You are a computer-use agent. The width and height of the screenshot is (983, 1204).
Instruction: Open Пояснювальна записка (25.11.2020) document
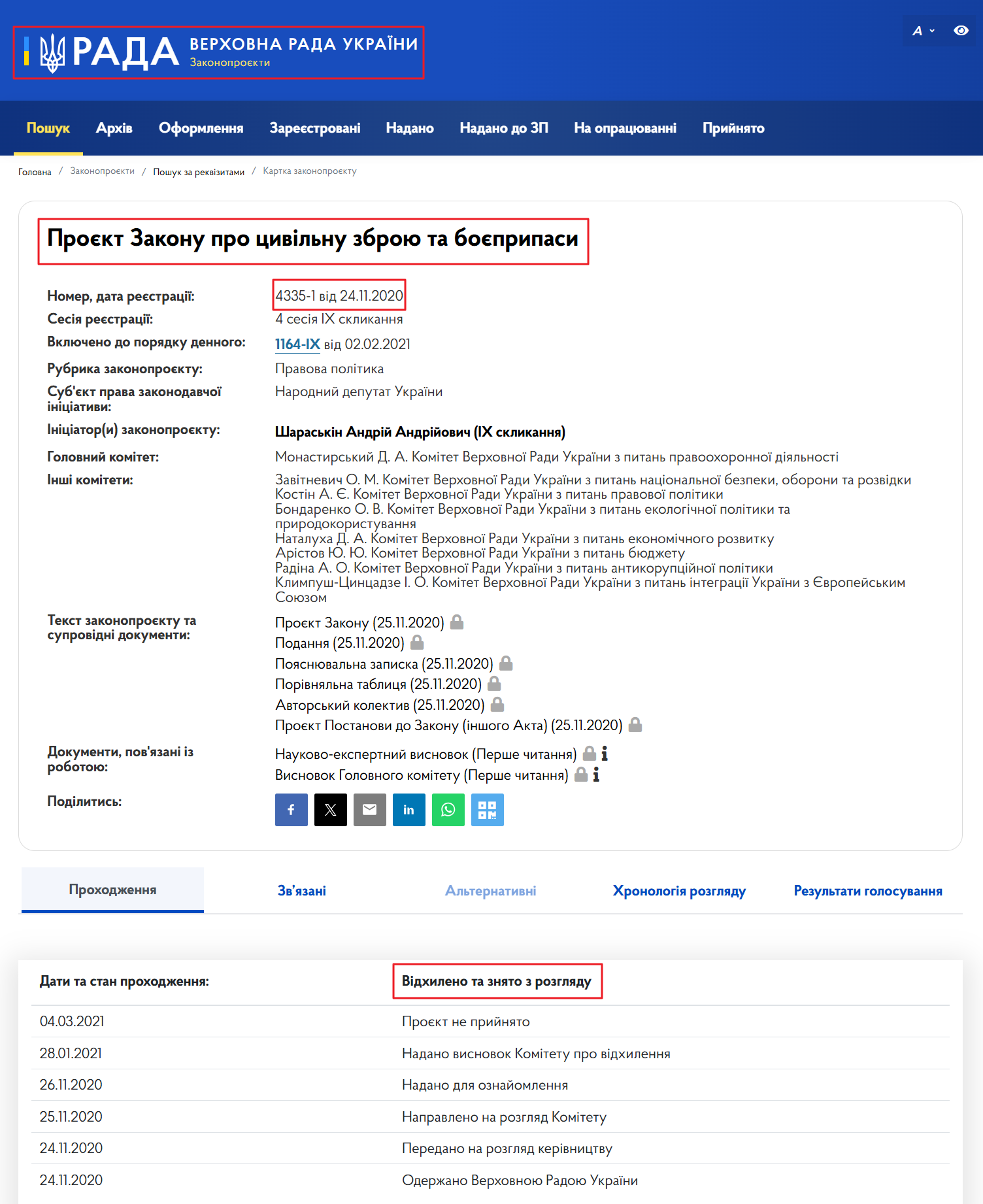384,664
